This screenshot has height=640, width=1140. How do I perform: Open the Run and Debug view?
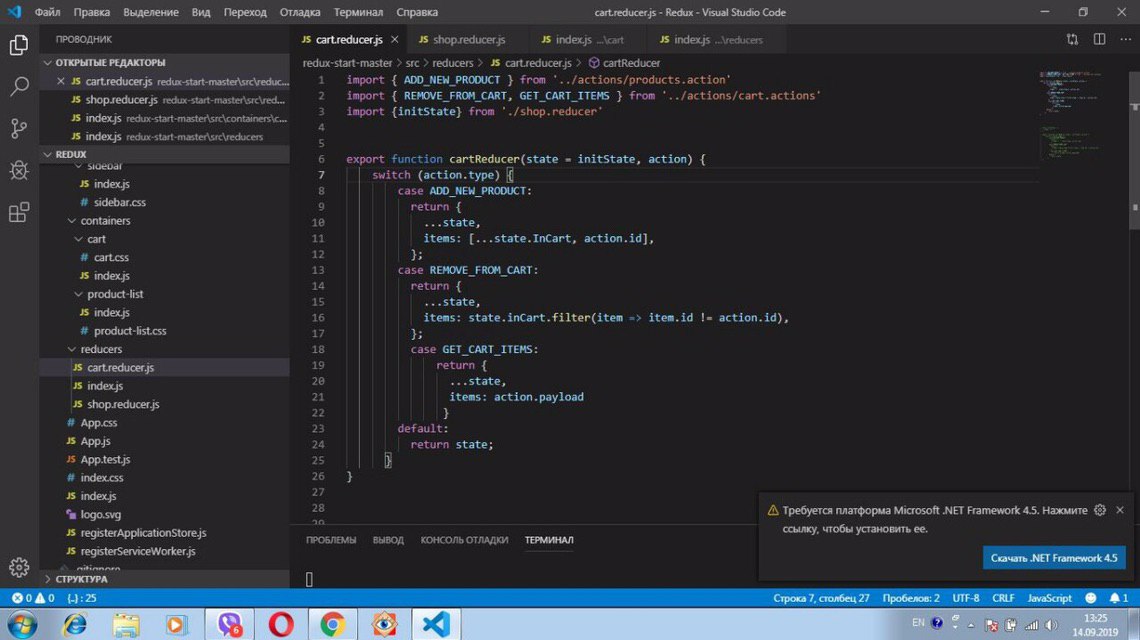tap(19, 170)
